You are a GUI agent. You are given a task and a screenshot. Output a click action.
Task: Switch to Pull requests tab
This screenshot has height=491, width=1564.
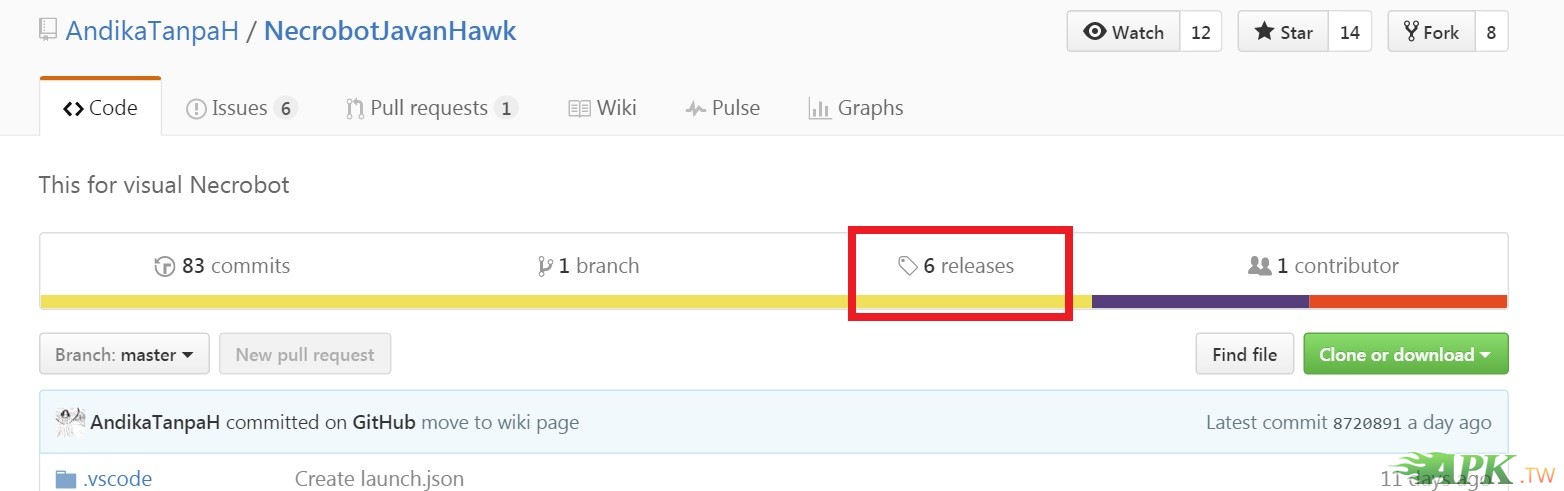point(430,108)
